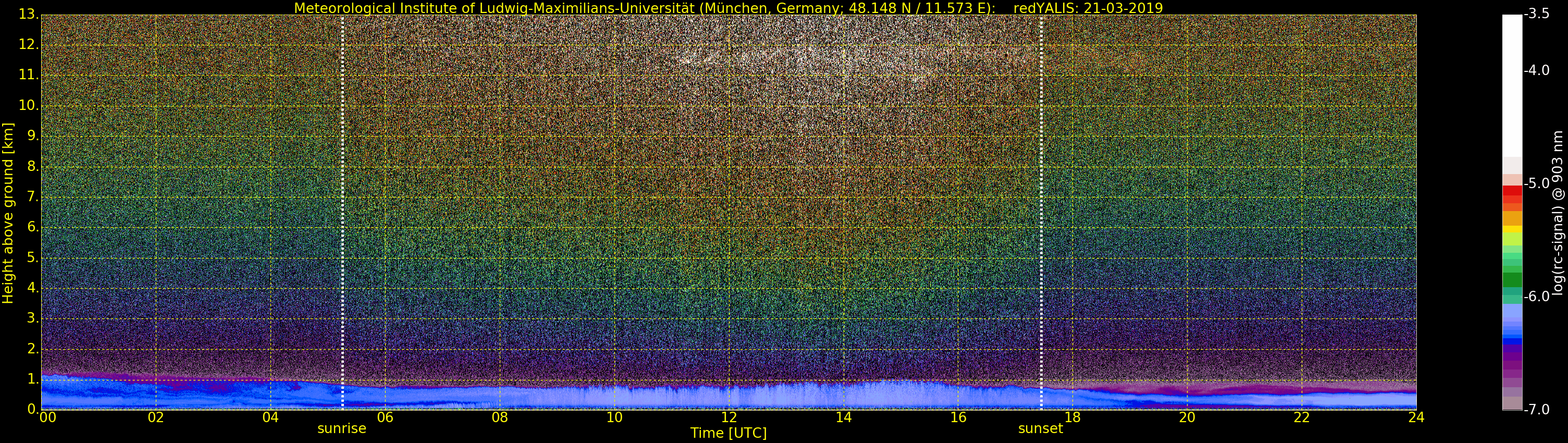Screen dimensions: 1568x443
Task: Click the '9.' height axis tick label
Action: tap(33, 136)
